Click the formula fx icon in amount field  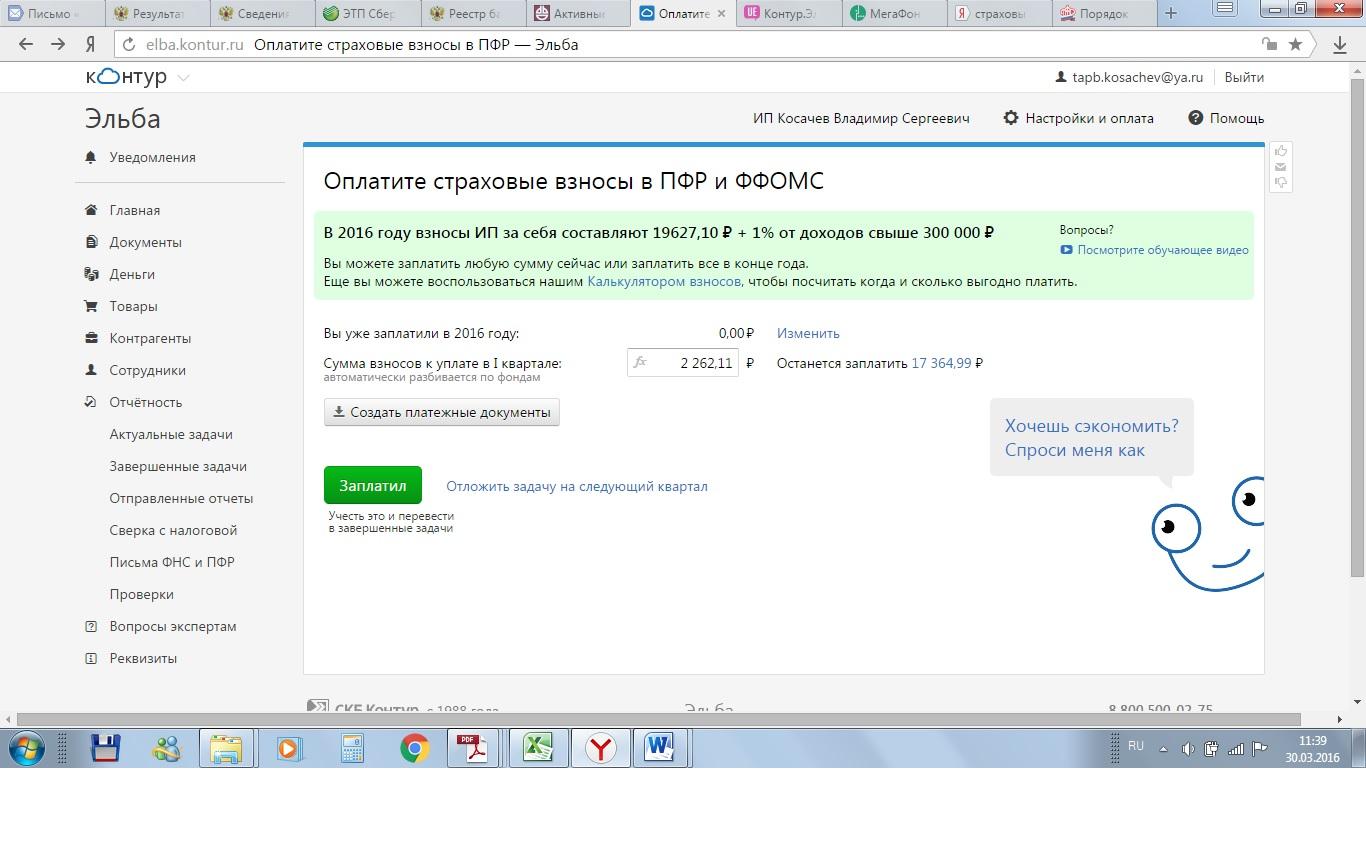click(640, 363)
